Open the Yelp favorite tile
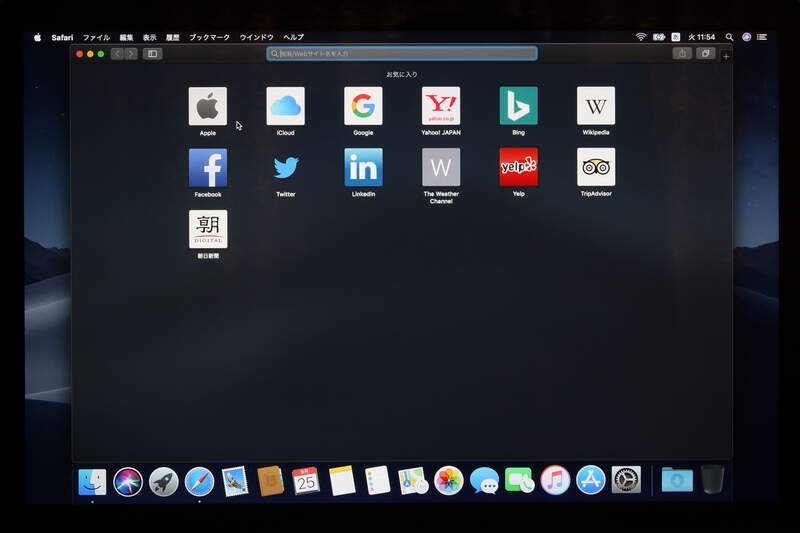 (518, 167)
